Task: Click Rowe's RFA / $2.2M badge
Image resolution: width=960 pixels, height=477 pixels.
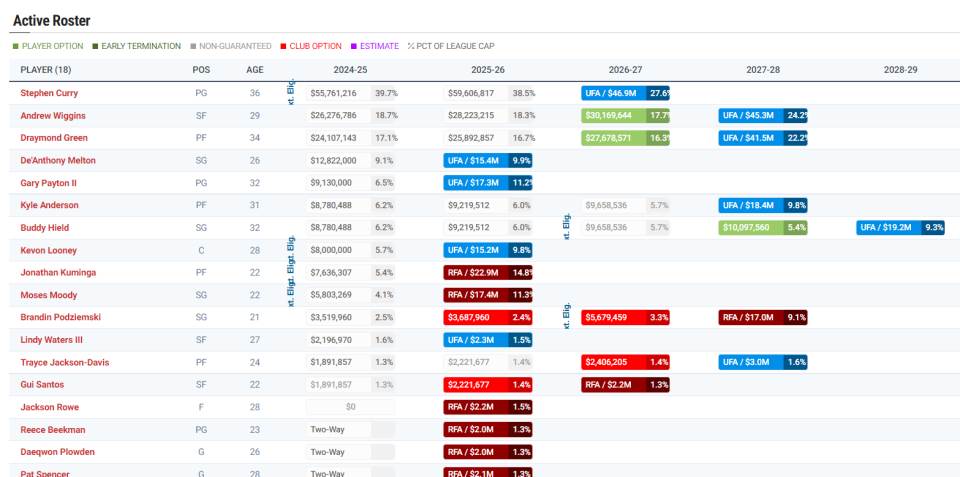Action: [x=488, y=407]
